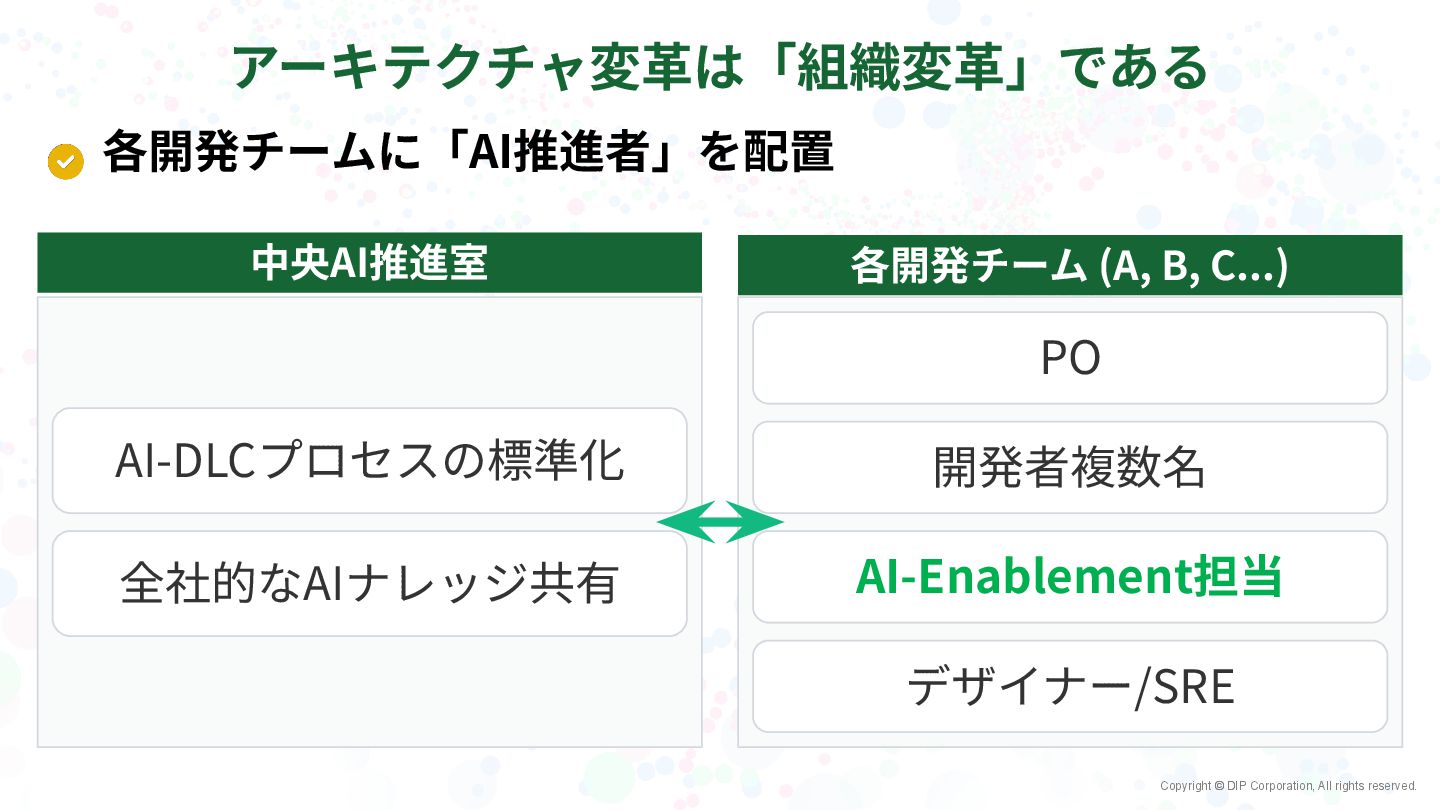Click the 各開発チーム (A, B, C...) header
This screenshot has width=1440, height=810.
click(x=1069, y=267)
